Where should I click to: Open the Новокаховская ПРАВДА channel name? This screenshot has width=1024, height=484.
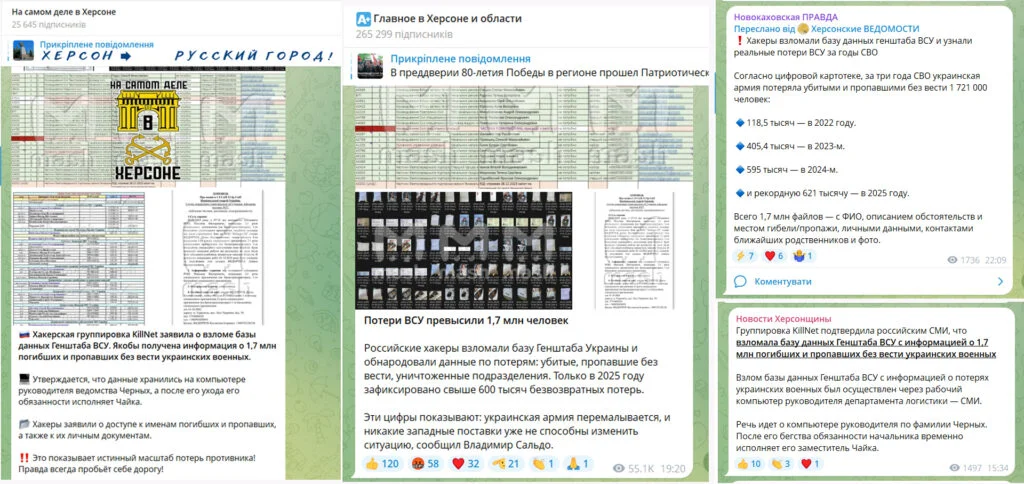(x=785, y=17)
